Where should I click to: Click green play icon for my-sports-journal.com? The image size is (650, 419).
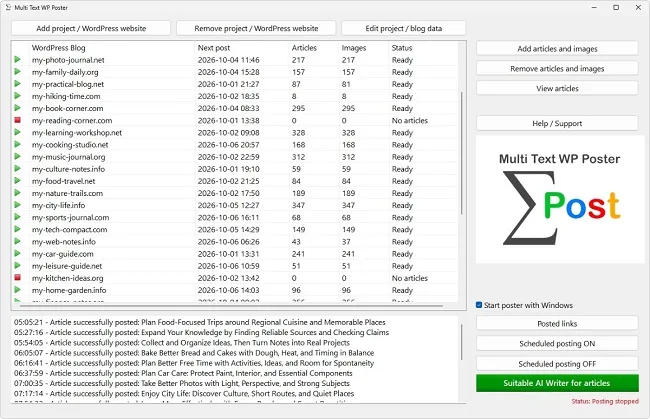coord(17,217)
